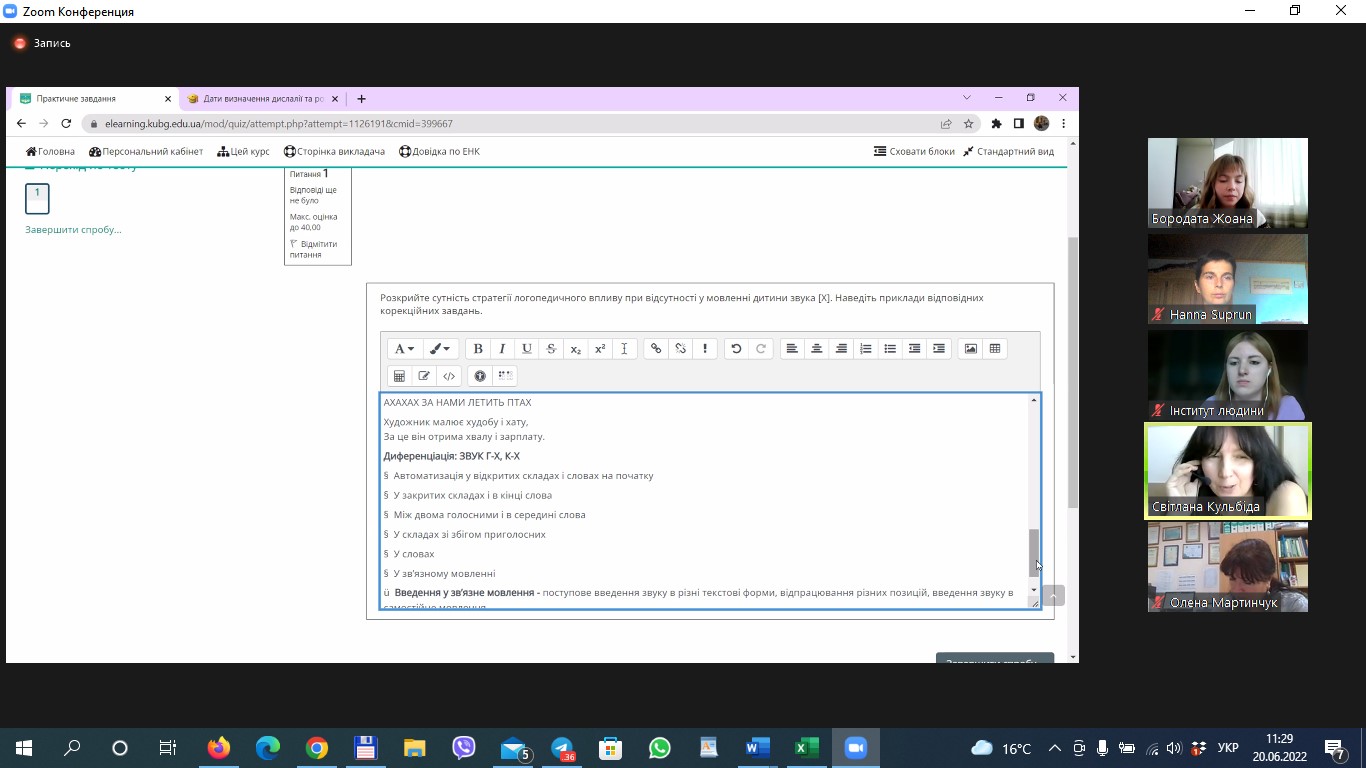Click the answer editor's vertical scrollbar thumb
Image resolution: width=1366 pixels, height=768 pixels.
[x=1034, y=552]
